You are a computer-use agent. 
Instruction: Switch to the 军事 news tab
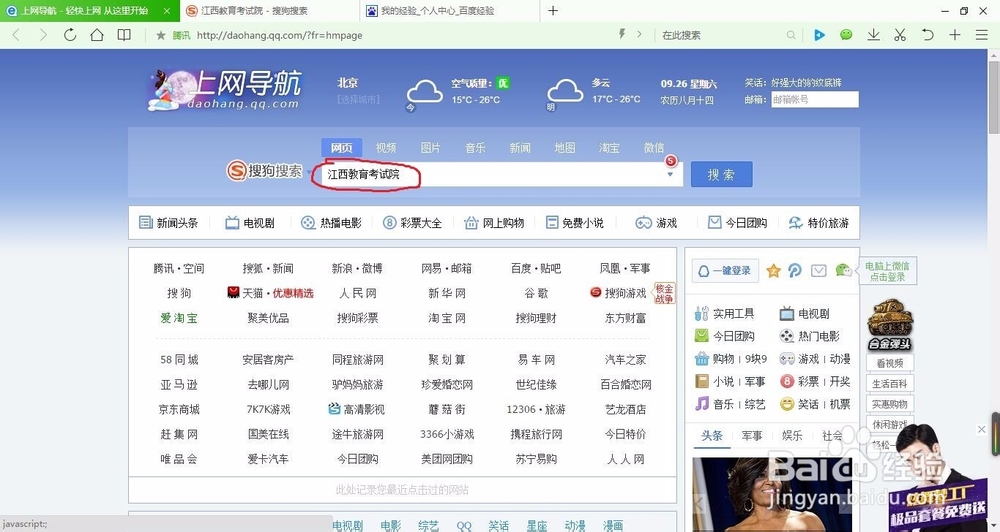[752, 436]
